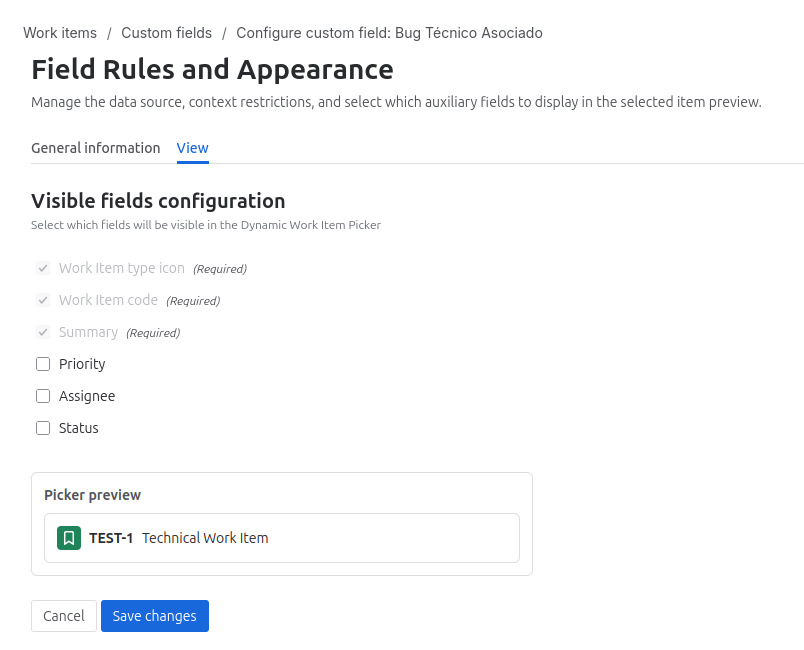Click the Required label next to Summary
This screenshot has height=650, width=804.
pos(152,332)
